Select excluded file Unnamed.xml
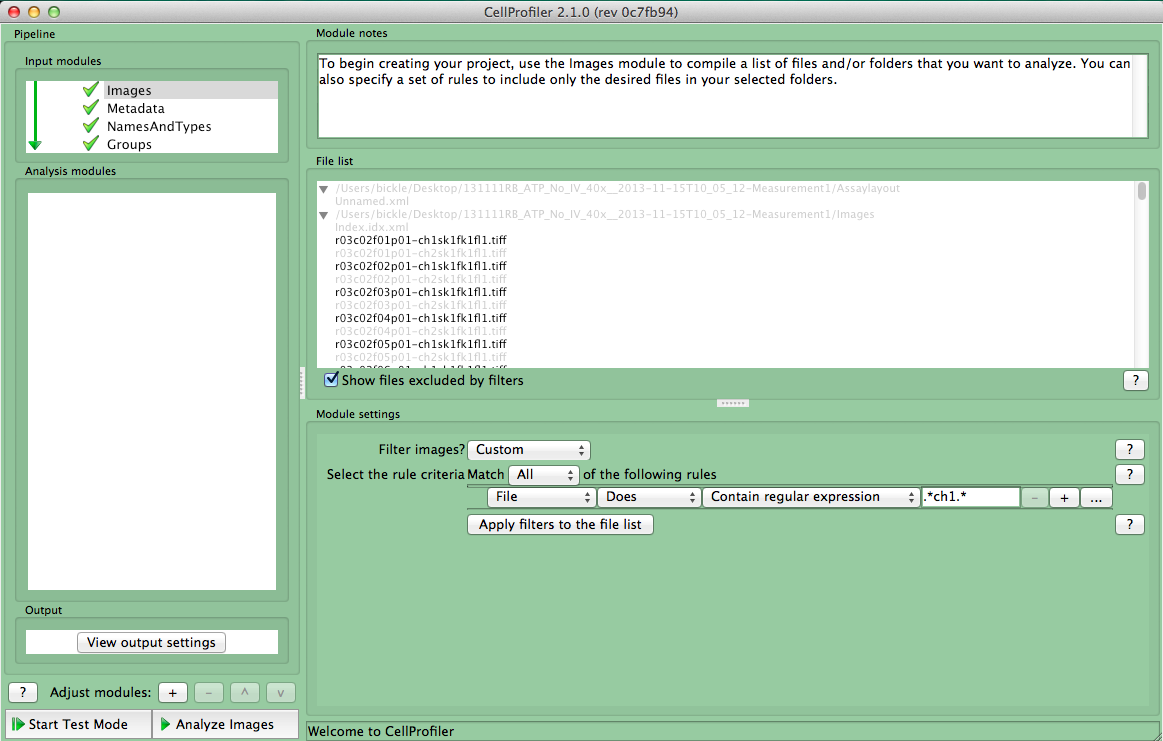 372,201
